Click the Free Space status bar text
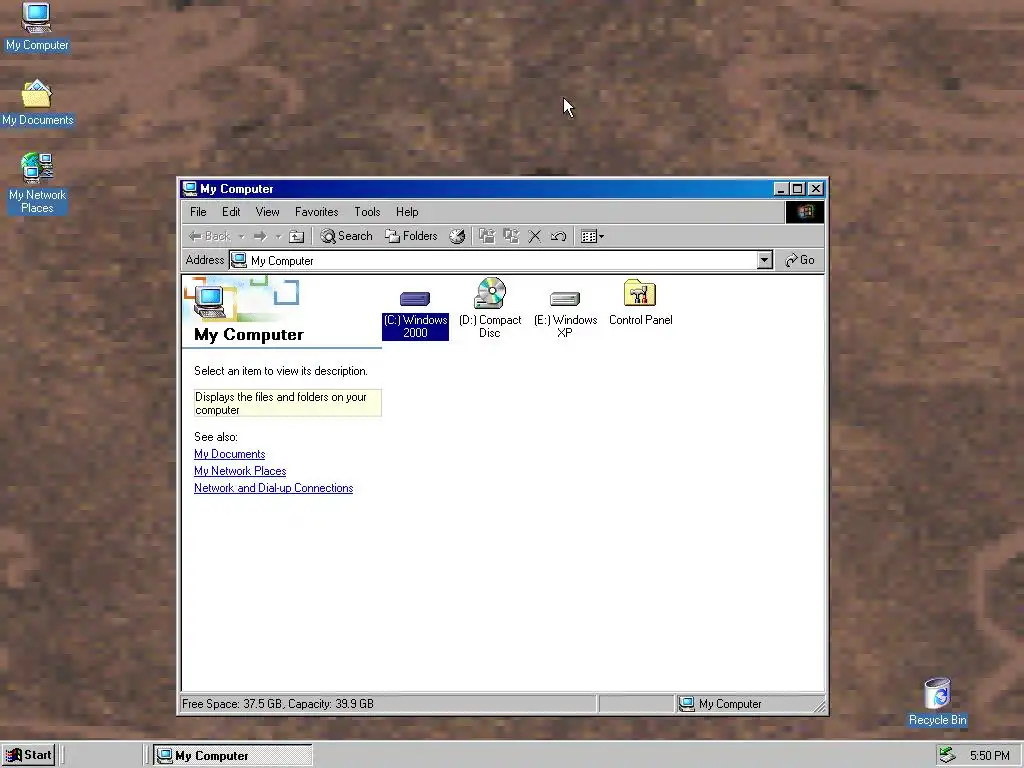Viewport: 1024px width, 768px height. (278, 704)
